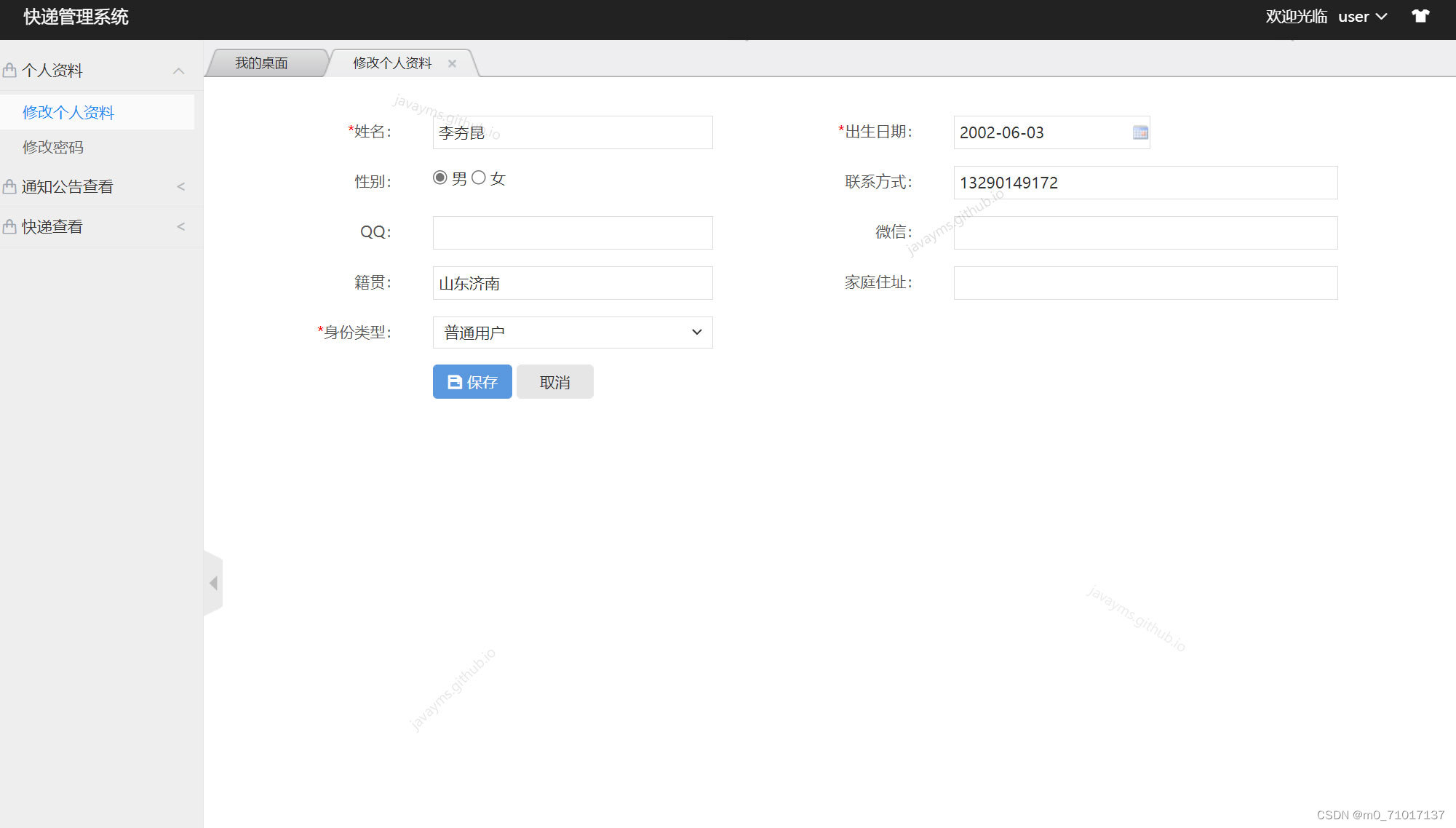Click the 取消 button

click(x=554, y=382)
